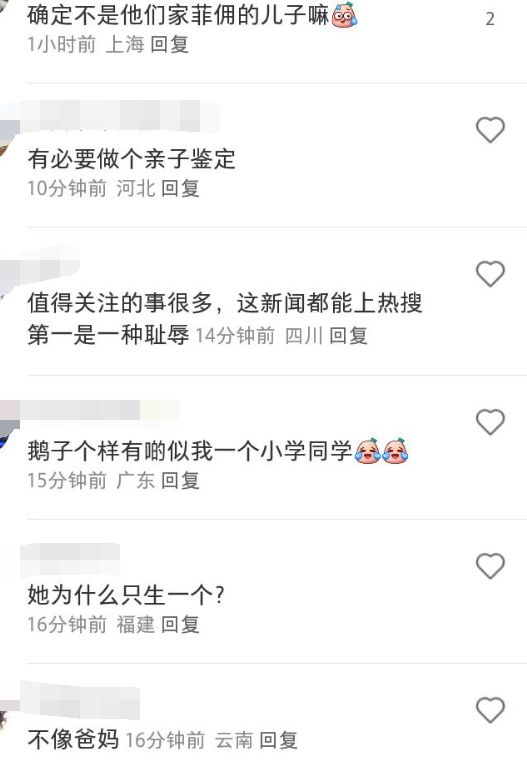Screen dimensions: 527x772
Task: Reply to the 上海 comment
Action: 169,45
